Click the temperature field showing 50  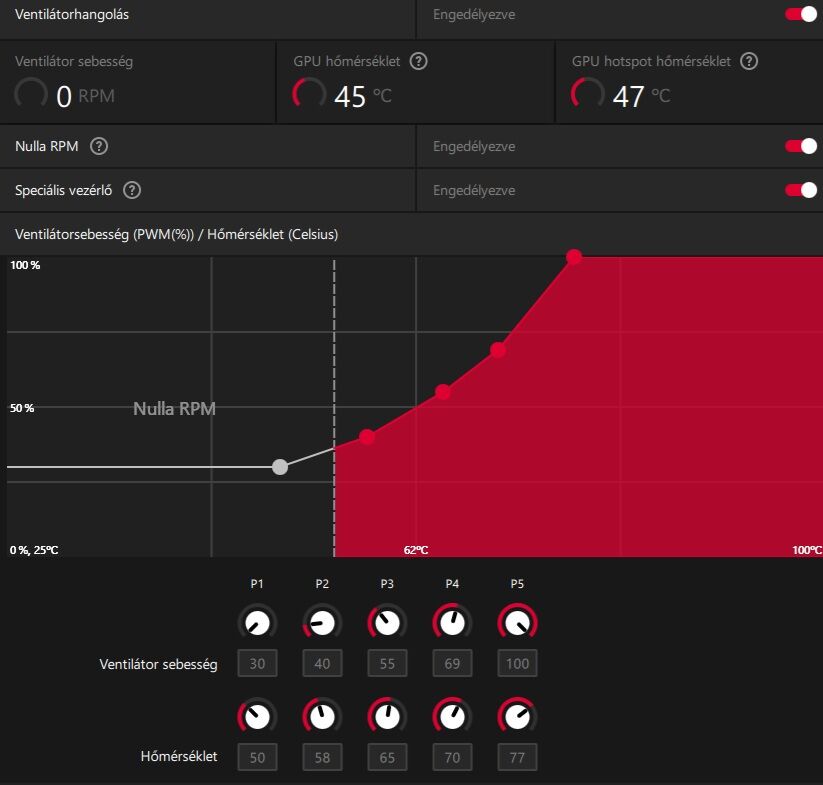257,757
